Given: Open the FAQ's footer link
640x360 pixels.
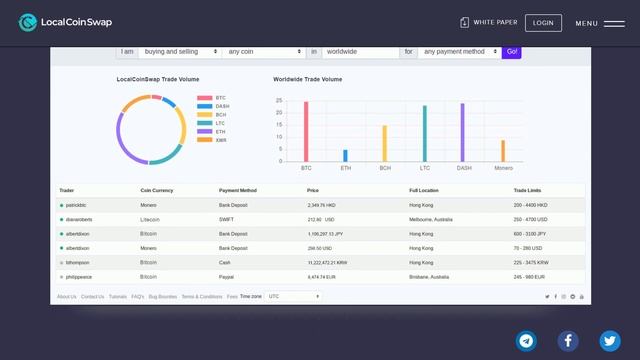Looking at the screenshot, I should (138, 297).
